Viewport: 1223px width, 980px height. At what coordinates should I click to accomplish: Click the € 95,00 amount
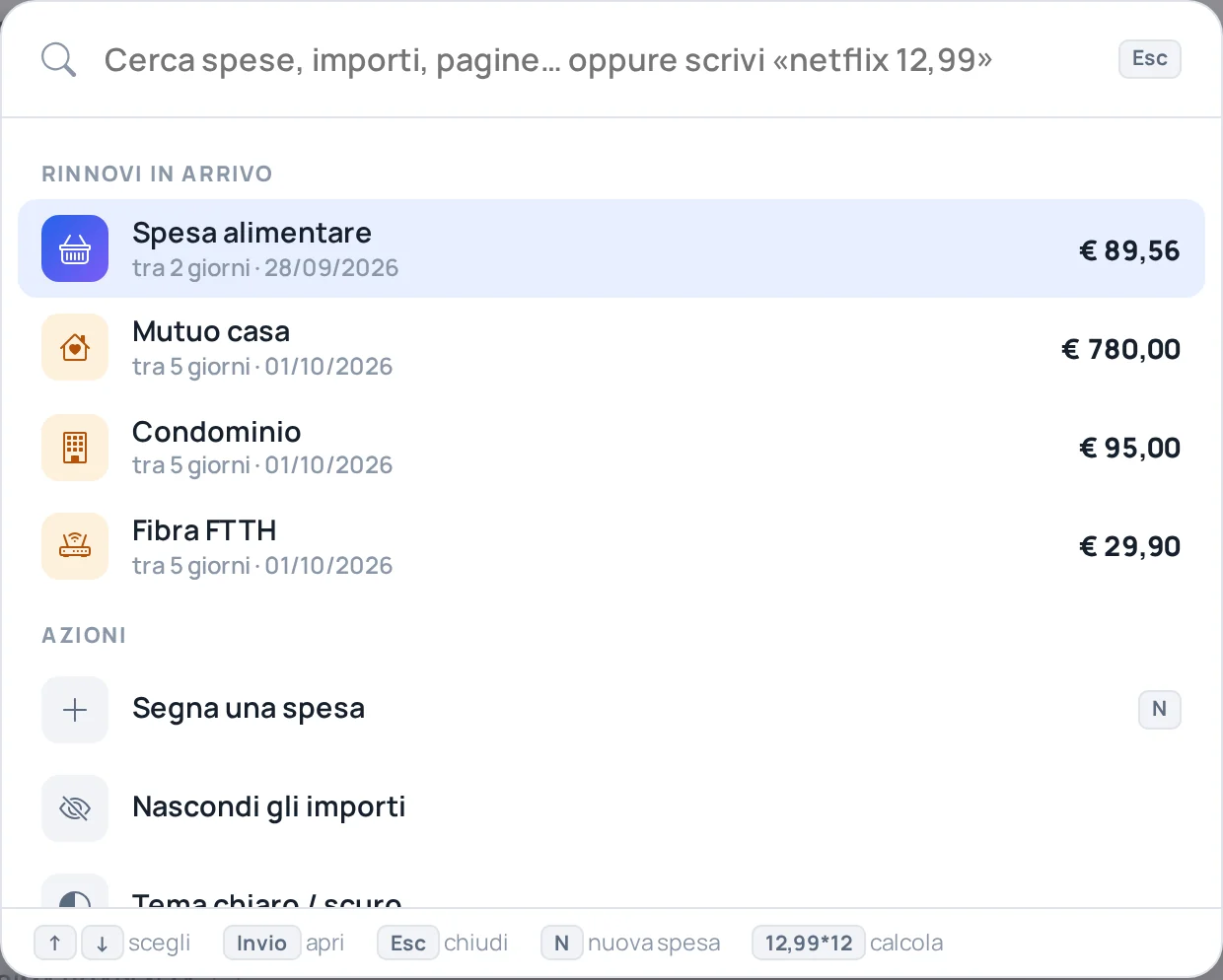click(1129, 448)
